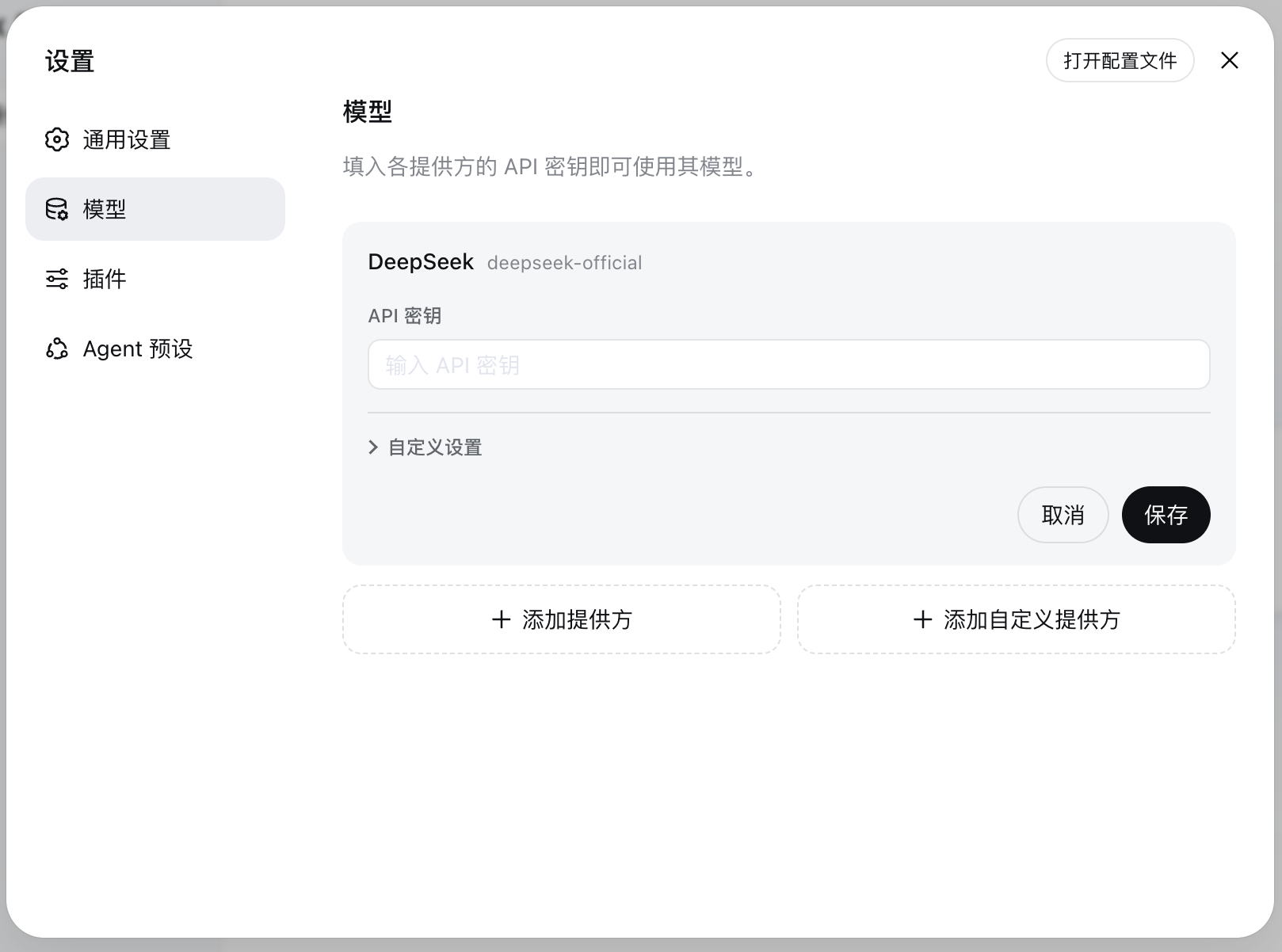Click the 添加提供方 button label
The image size is (1282, 952).
577,619
